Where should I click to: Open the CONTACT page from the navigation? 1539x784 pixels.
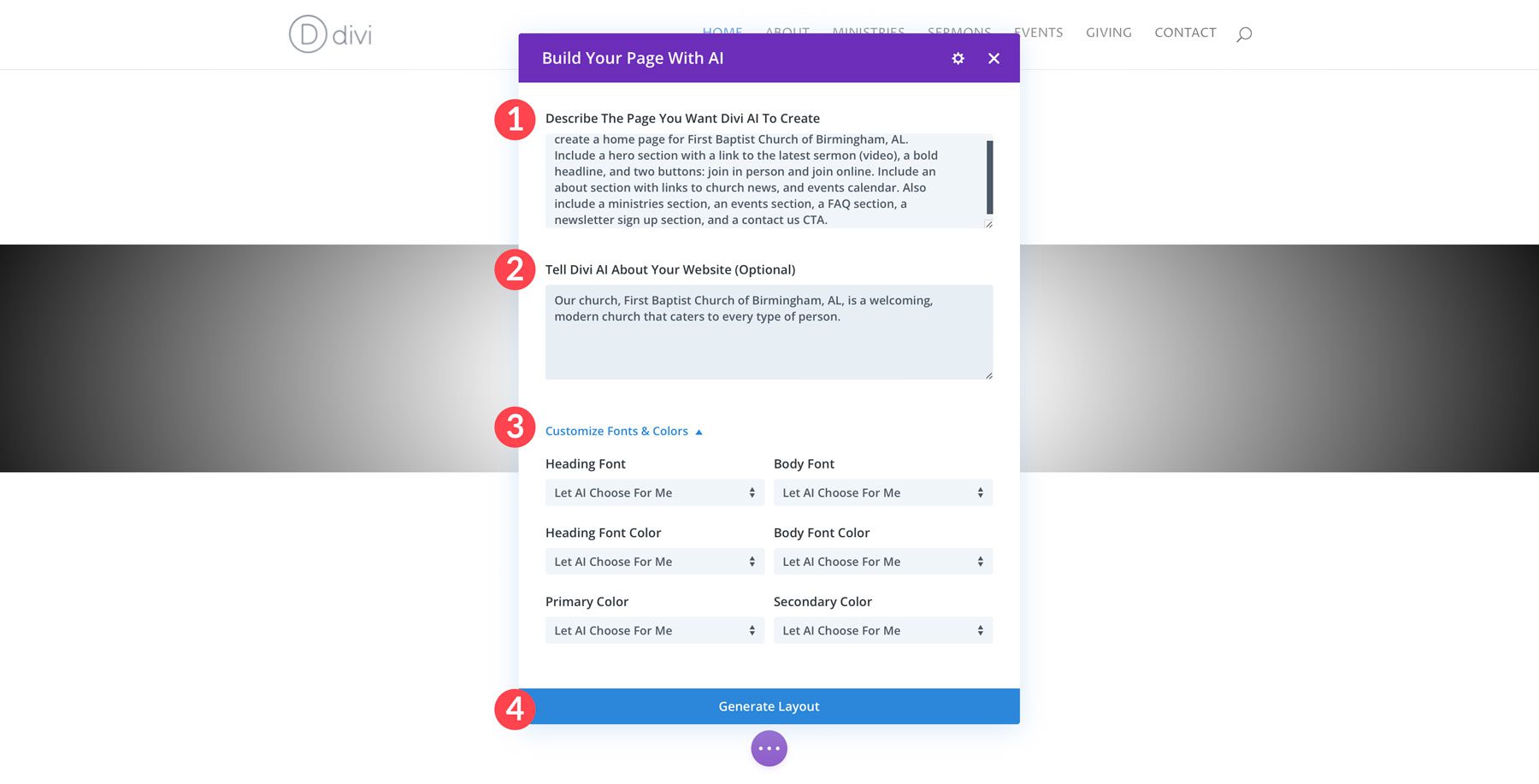1185,32
